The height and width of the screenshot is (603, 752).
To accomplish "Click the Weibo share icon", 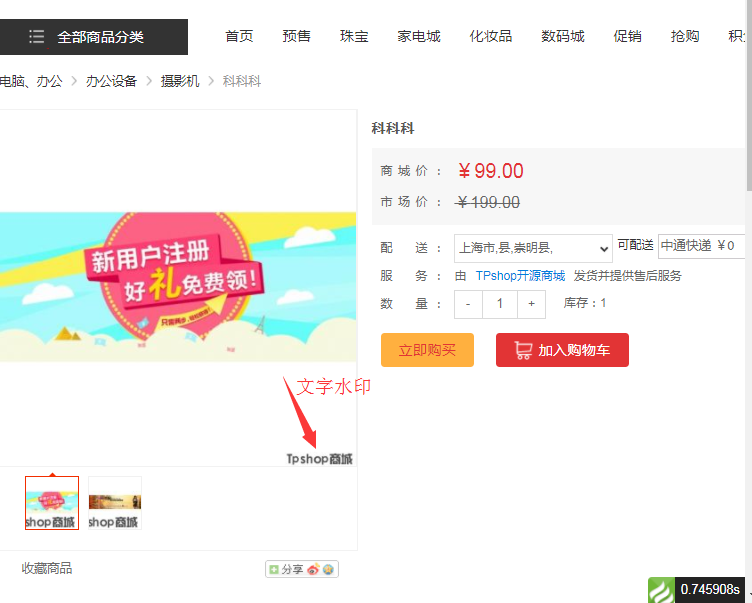I will [313, 569].
